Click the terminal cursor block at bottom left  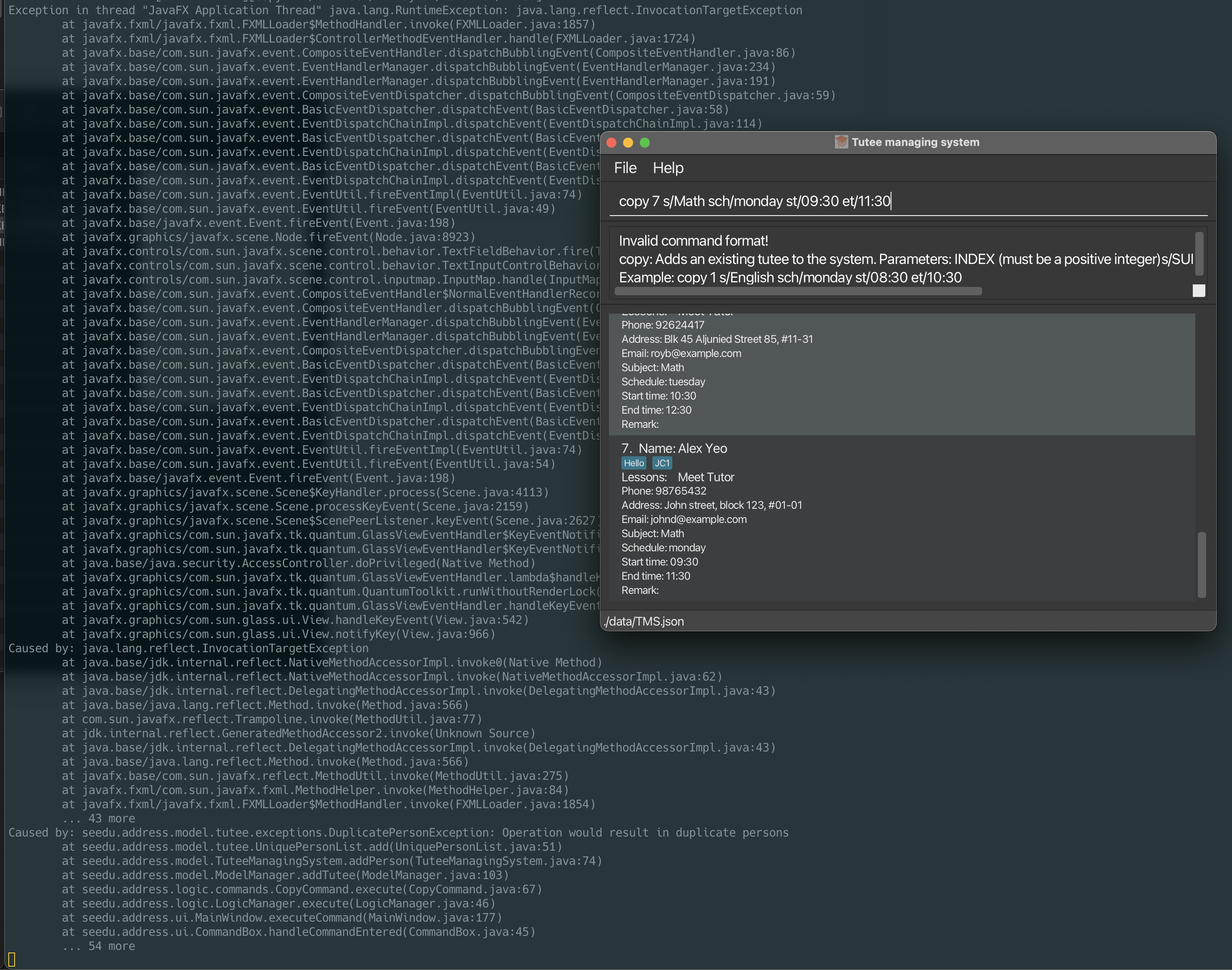[12, 960]
